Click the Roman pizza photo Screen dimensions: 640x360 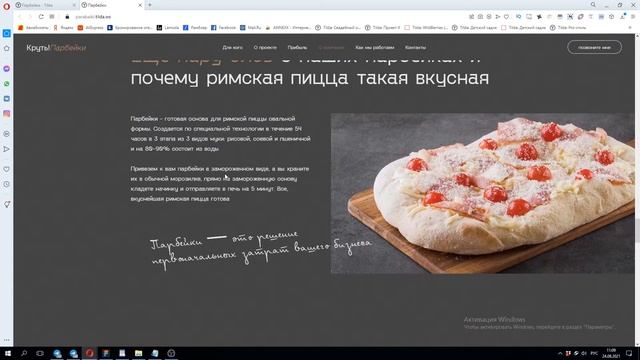[482, 193]
